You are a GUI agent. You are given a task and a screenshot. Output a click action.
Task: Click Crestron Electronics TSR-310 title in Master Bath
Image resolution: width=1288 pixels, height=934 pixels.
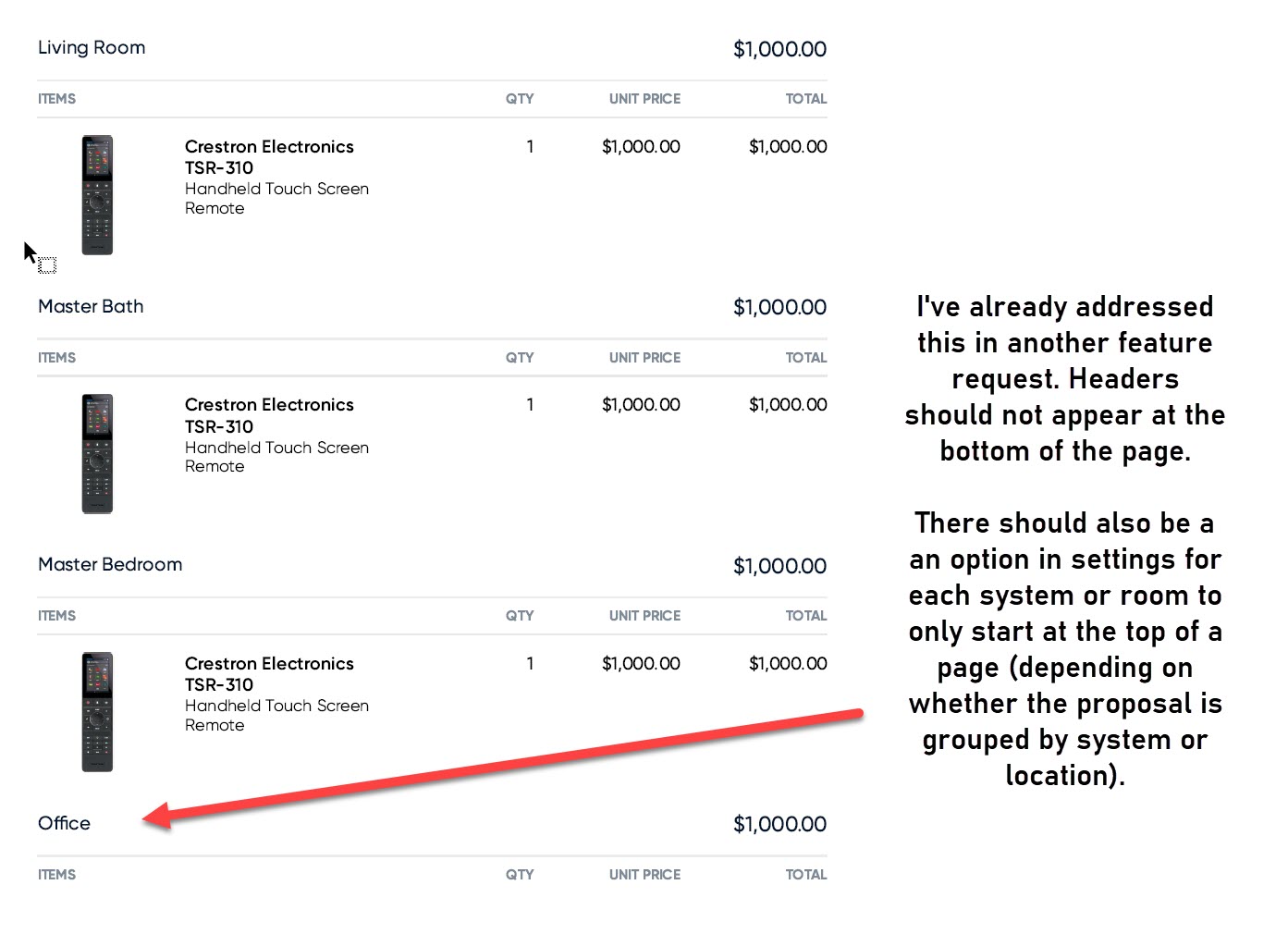pos(269,415)
